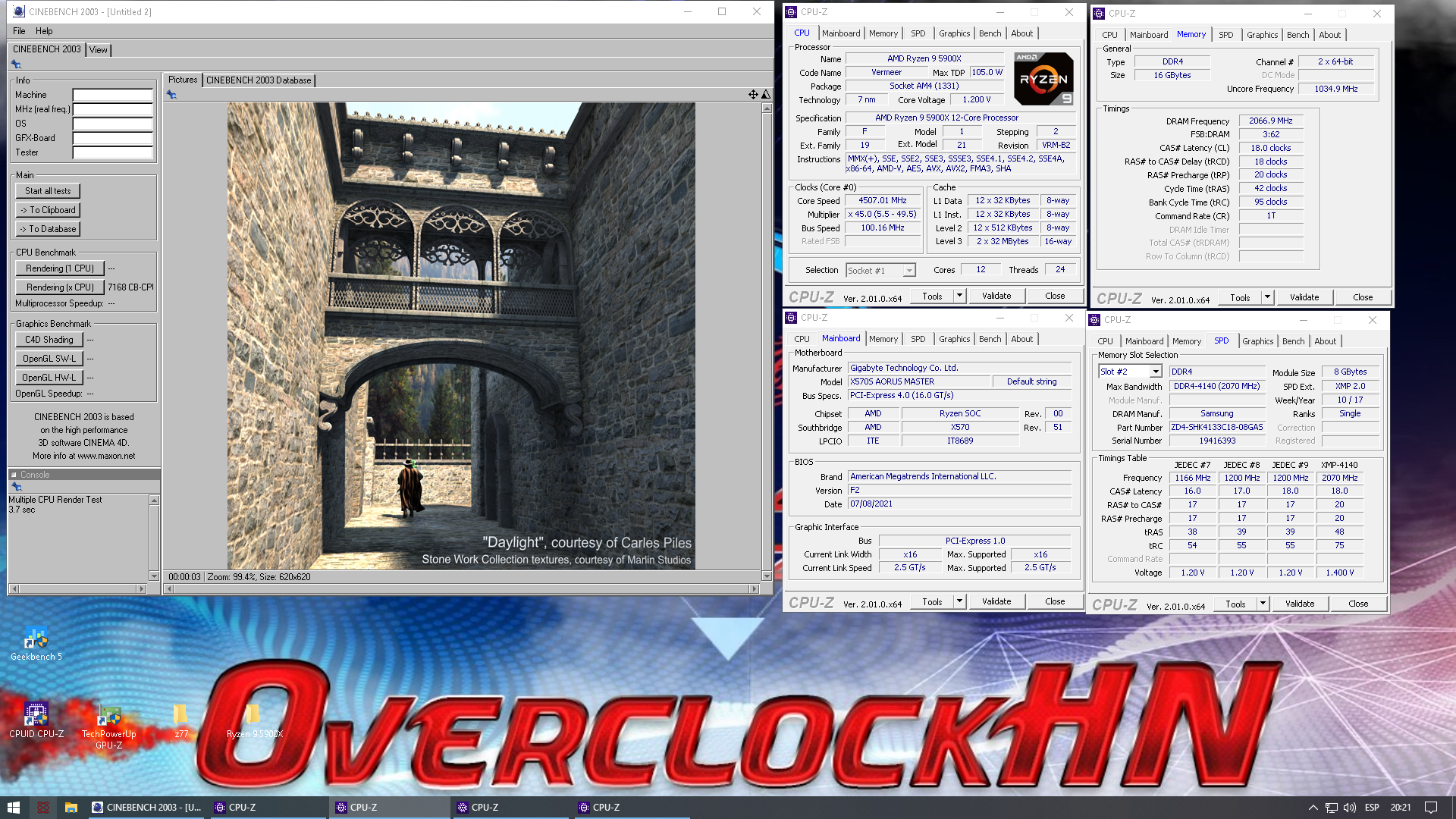The width and height of the screenshot is (1456, 819).
Task: Click the picture horizontal scrollbar right arrow
Action: [x=754, y=589]
